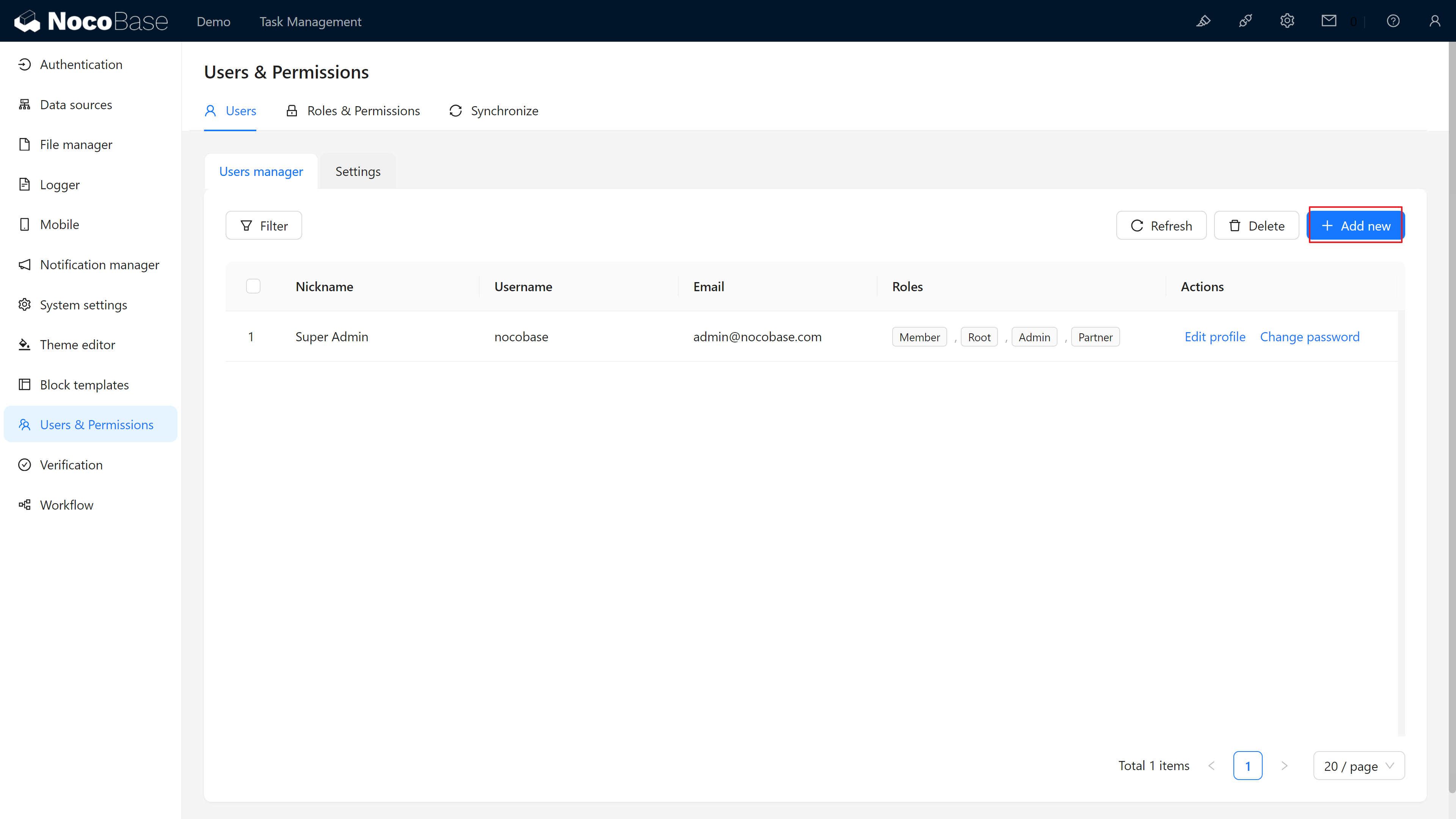Viewport: 1456px width, 819px height.
Task: Click the Add new button
Action: point(1356,226)
